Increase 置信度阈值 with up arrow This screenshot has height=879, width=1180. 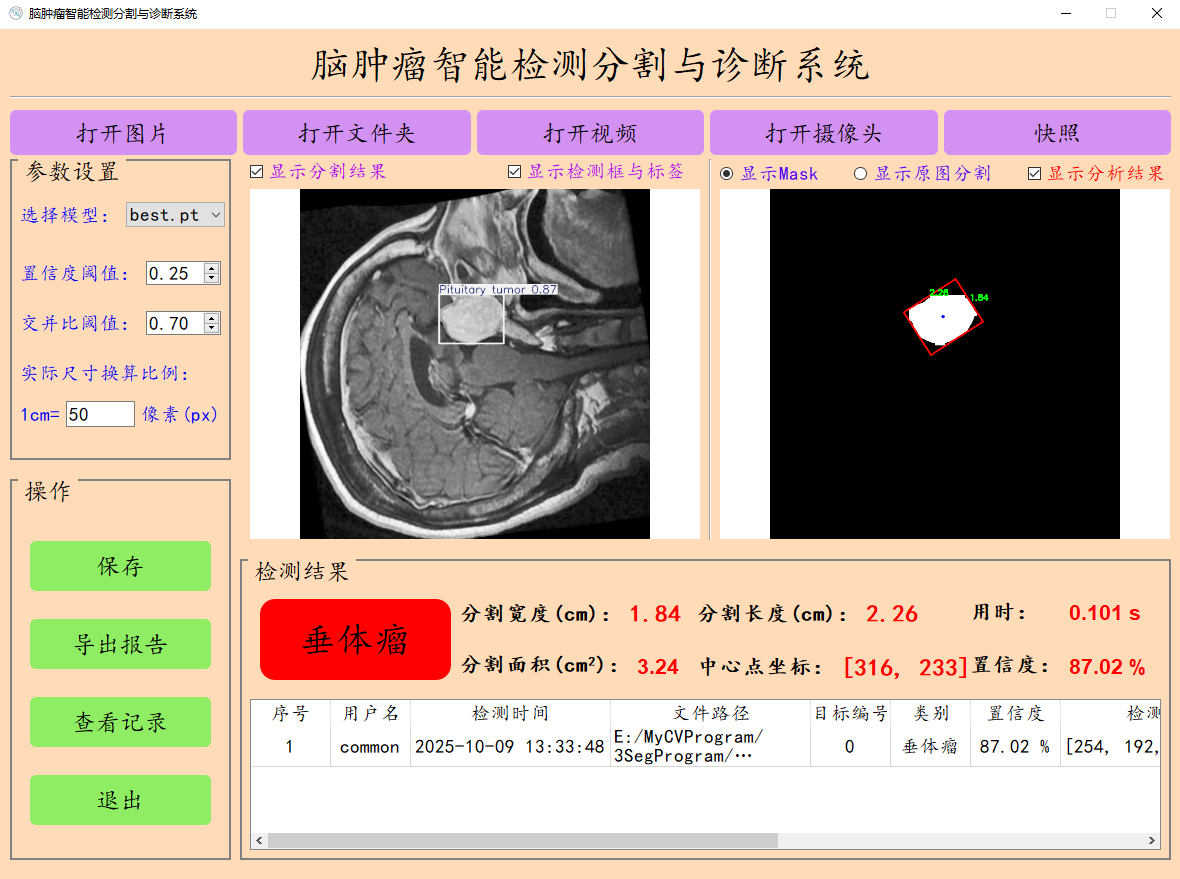point(212,268)
